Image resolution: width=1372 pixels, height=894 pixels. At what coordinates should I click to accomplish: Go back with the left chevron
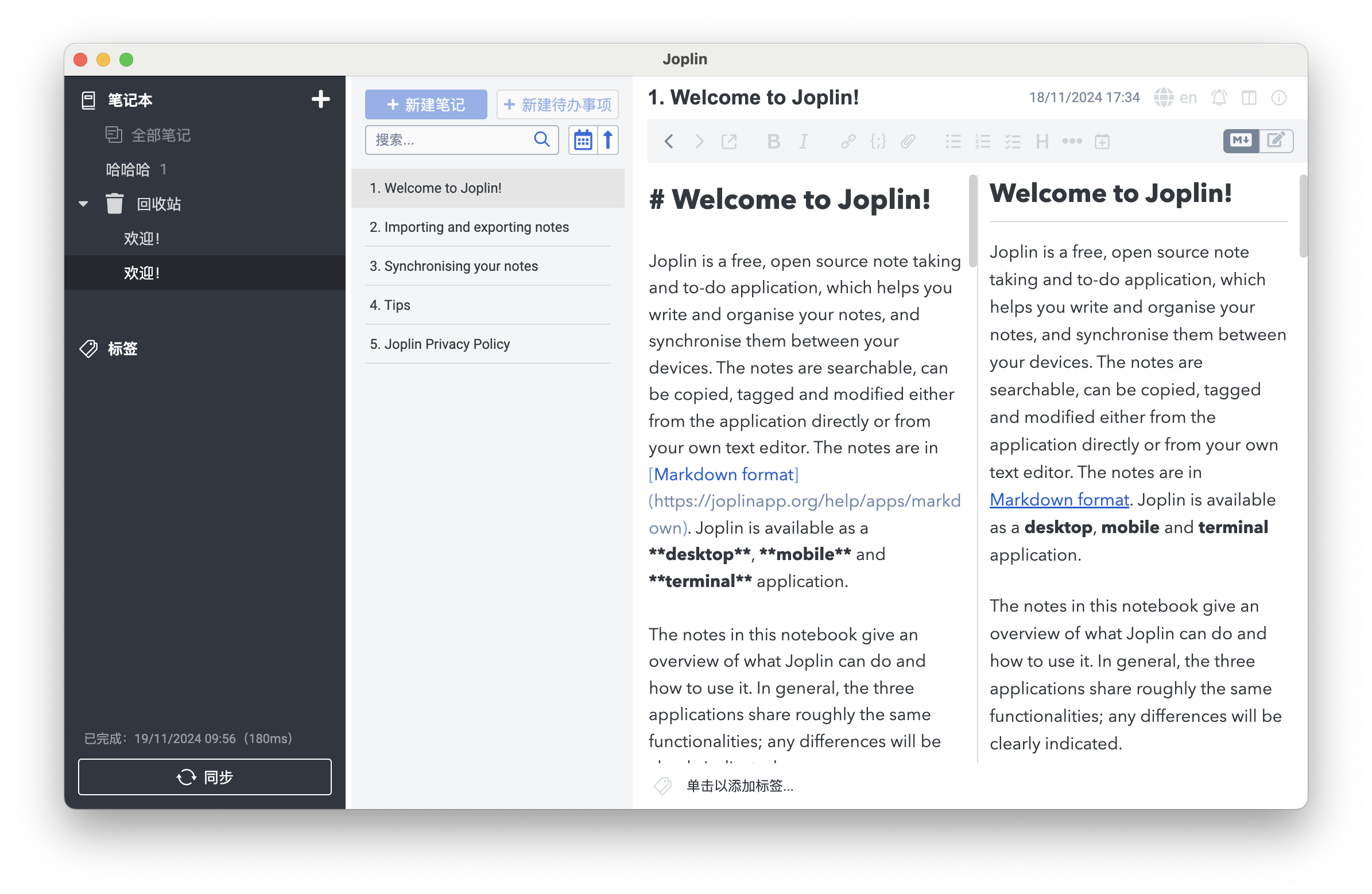point(669,141)
